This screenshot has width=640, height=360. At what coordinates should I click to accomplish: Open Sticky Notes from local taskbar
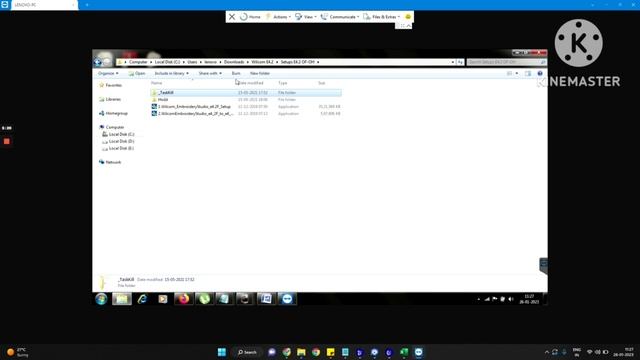click(x=331, y=352)
